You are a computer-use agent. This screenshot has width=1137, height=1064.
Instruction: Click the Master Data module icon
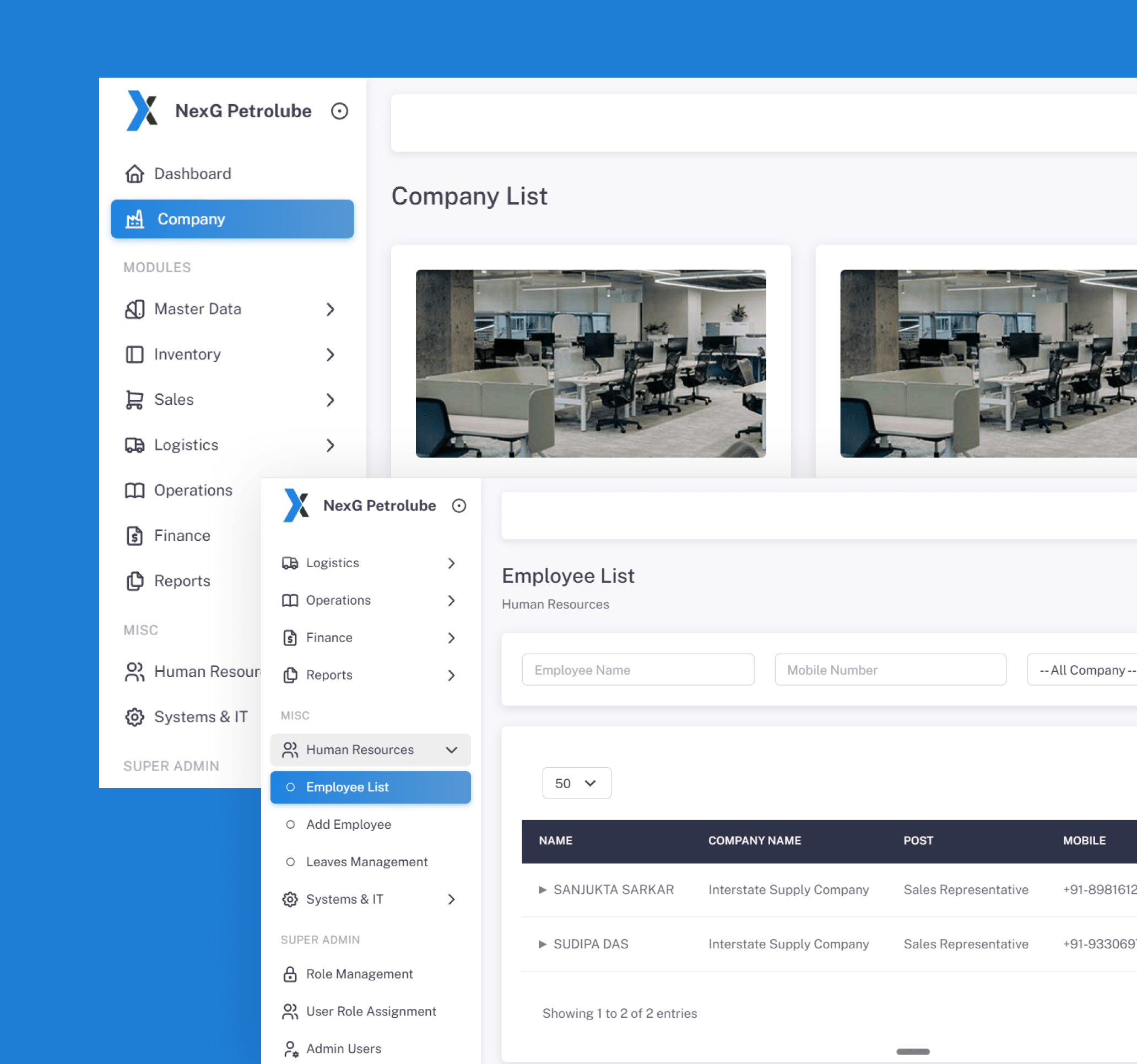tap(135, 309)
